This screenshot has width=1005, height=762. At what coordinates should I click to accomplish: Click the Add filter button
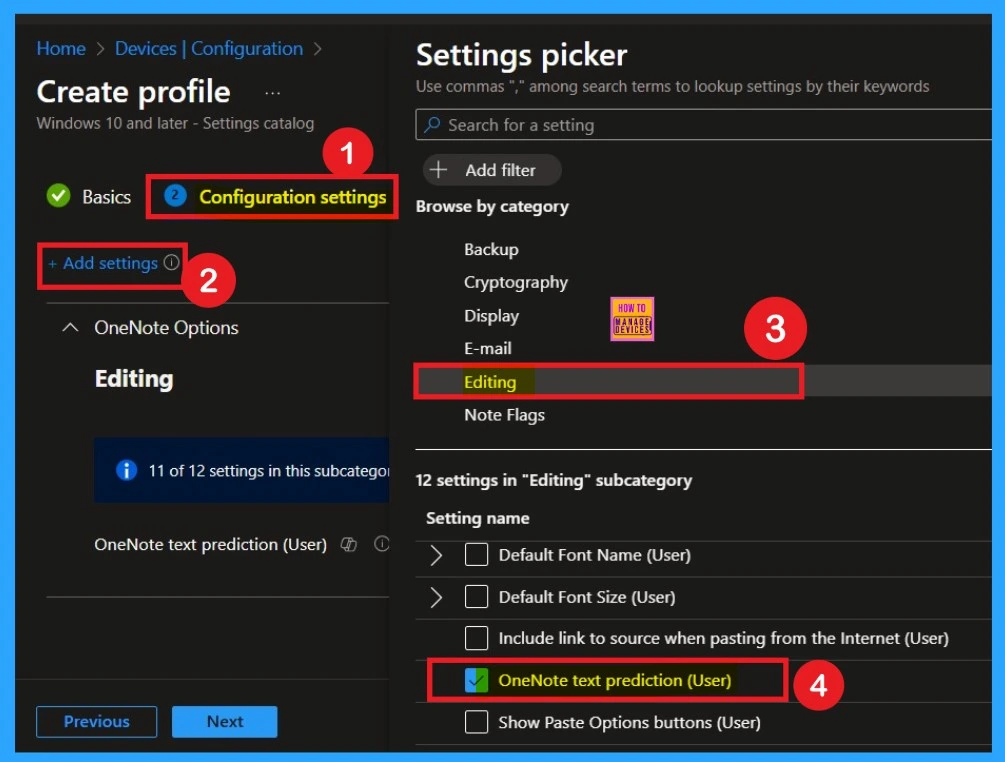[x=492, y=170]
